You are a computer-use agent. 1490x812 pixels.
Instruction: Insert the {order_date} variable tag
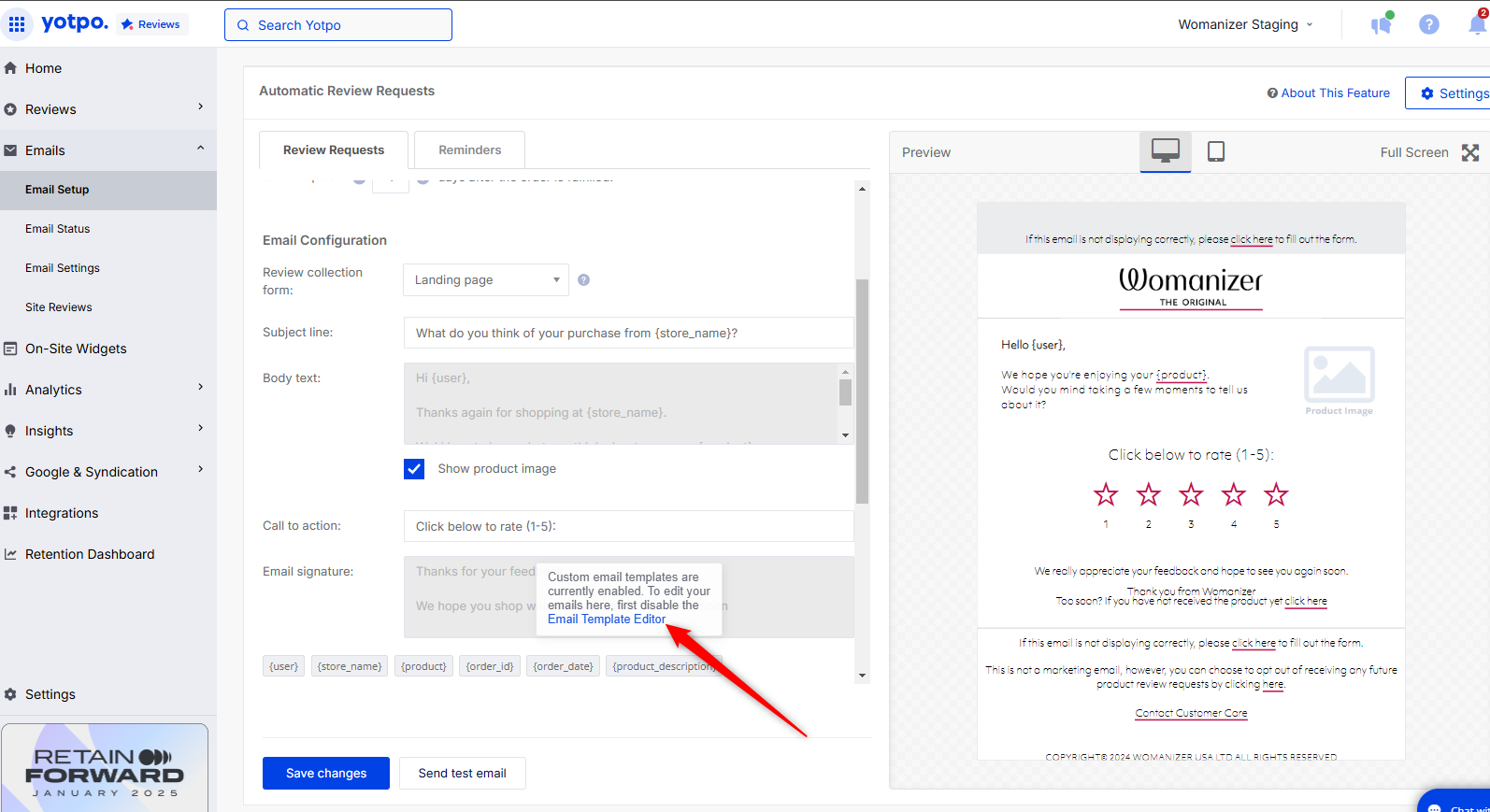click(564, 666)
